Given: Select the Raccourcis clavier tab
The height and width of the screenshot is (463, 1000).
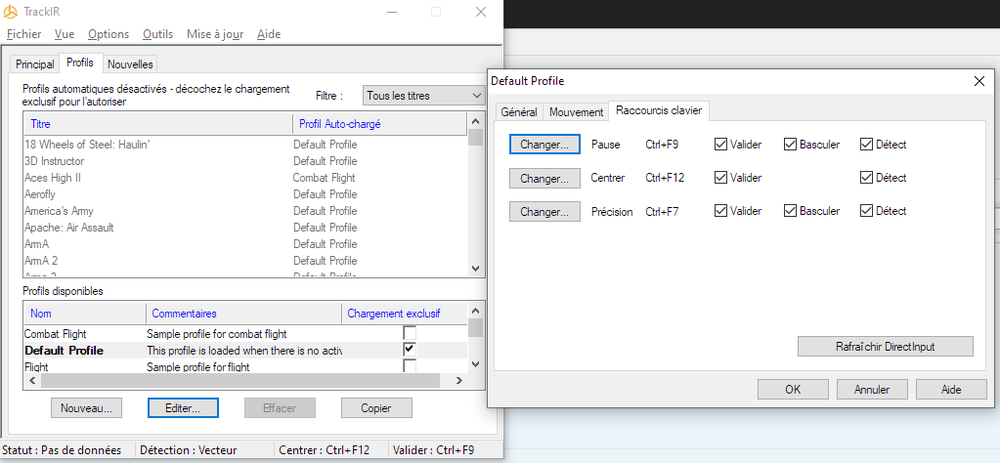Looking at the screenshot, I should [659, 110].
